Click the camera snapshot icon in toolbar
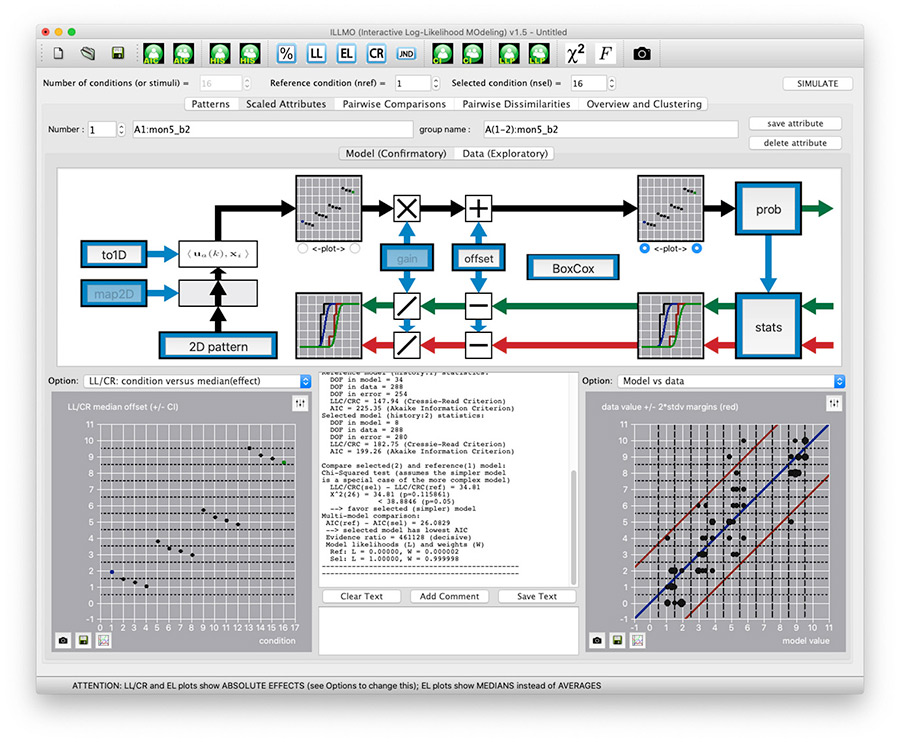900x742 pixels. tap(642, 53)
